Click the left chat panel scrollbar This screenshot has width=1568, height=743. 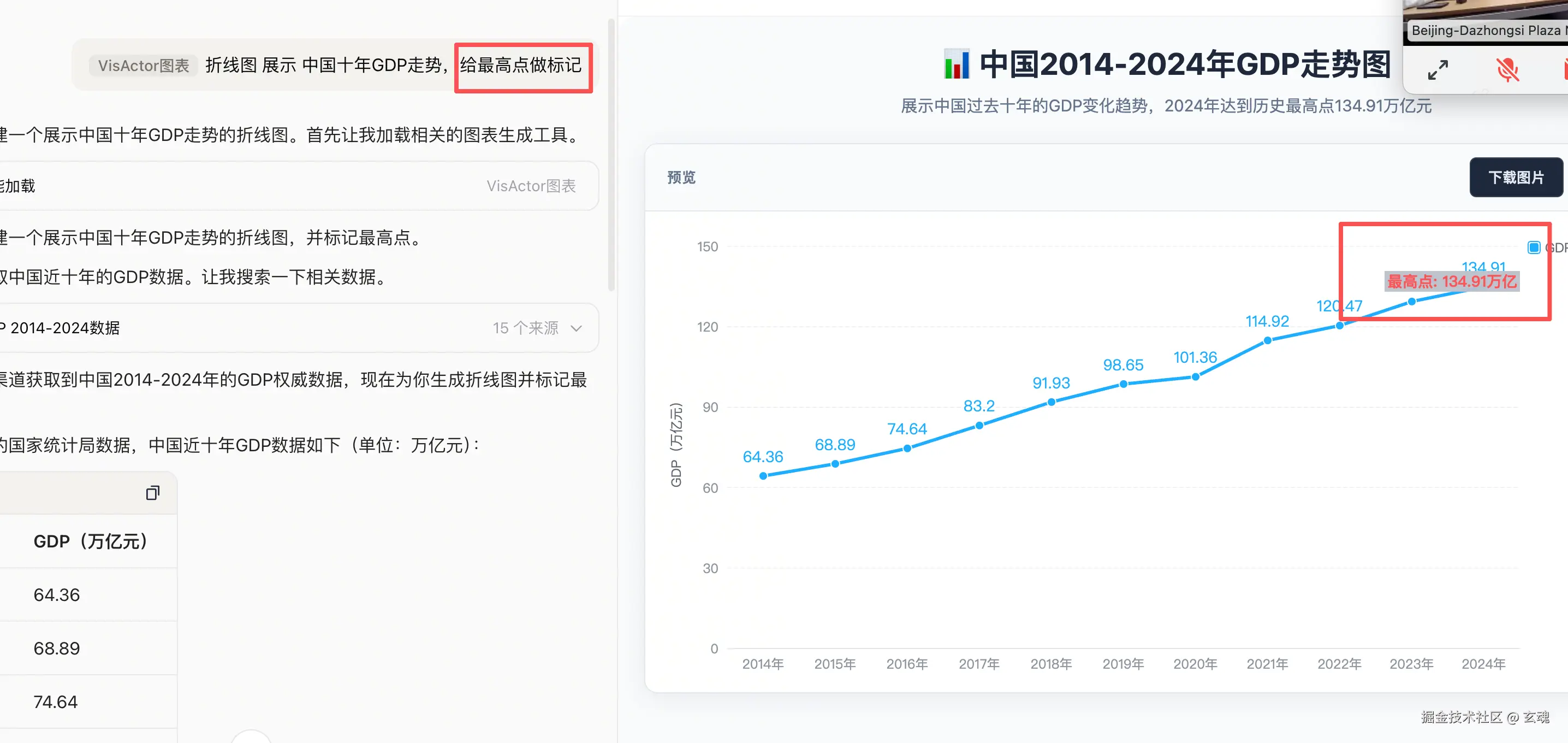click(x=611, y=155)
